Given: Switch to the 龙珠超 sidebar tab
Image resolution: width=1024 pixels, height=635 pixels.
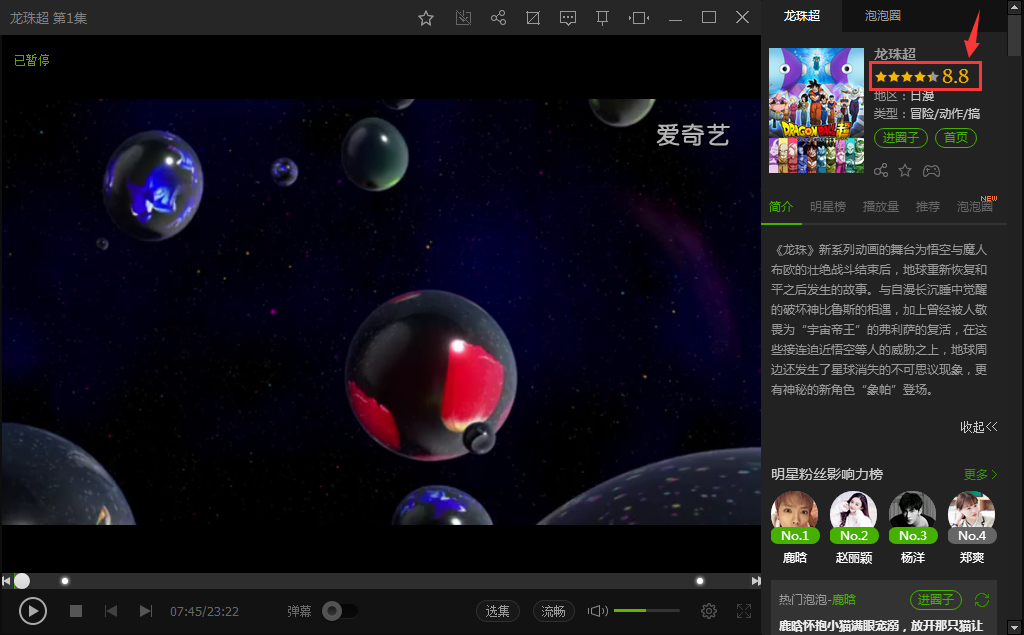Looking at the screenshot, I should [x=801, y=16].
